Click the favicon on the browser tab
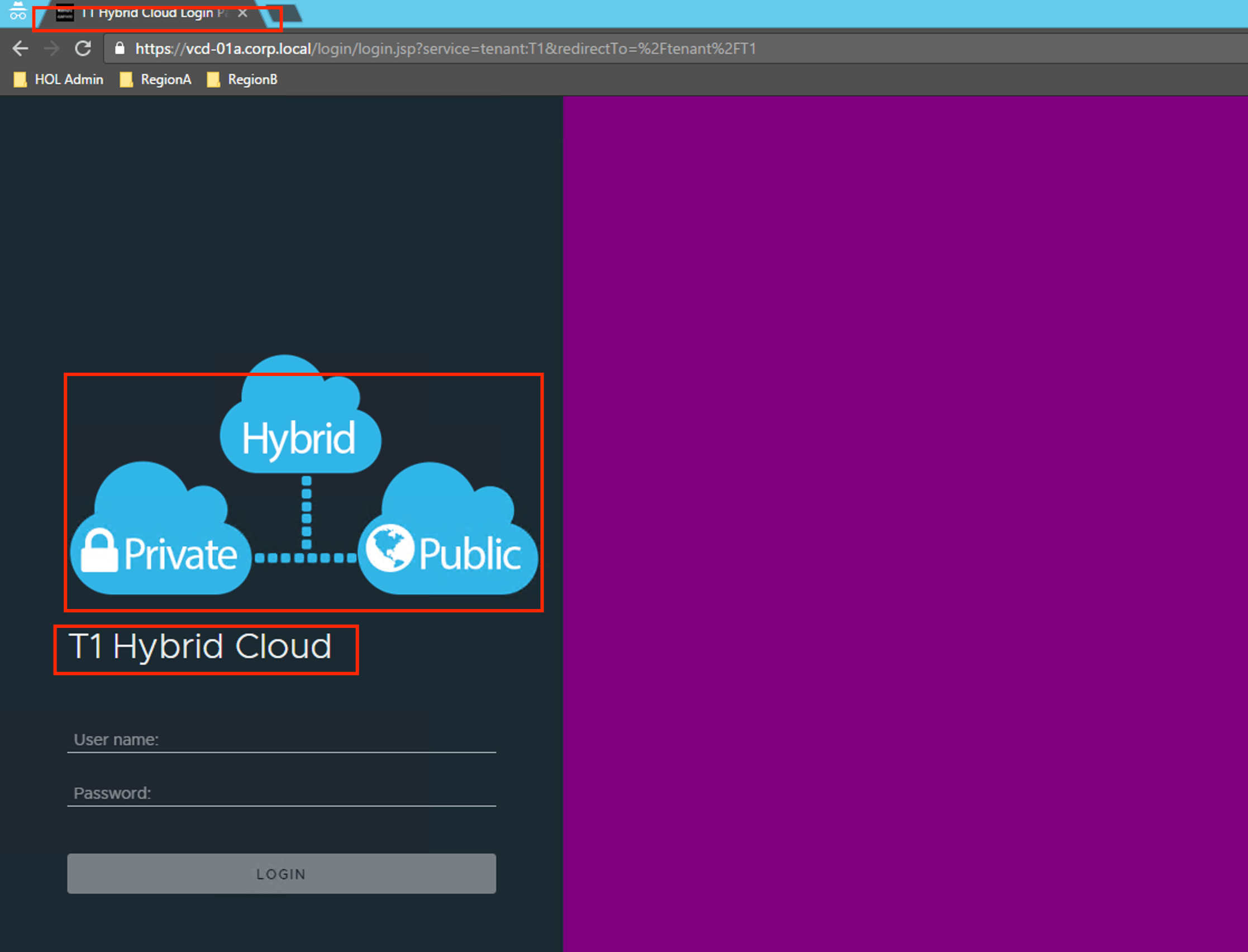This screenshot has height=952, width=1248. coord(65,12)
